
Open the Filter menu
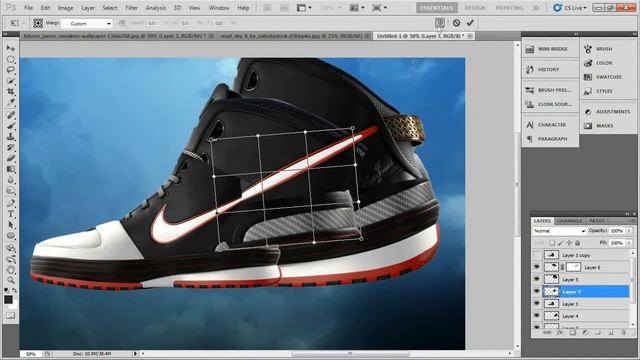coord(131,8)
